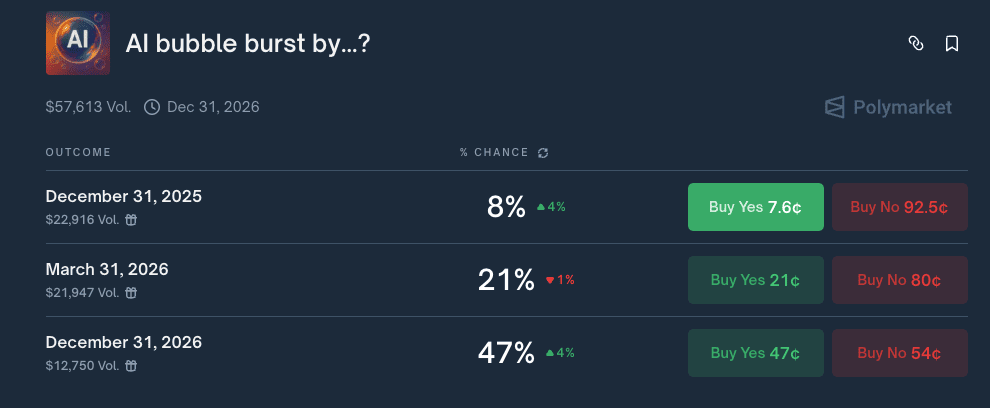Screen dimensions: 990x408
Task: Click the Polymarket logo
Action: pyautogui.click(x=888, y=107)
